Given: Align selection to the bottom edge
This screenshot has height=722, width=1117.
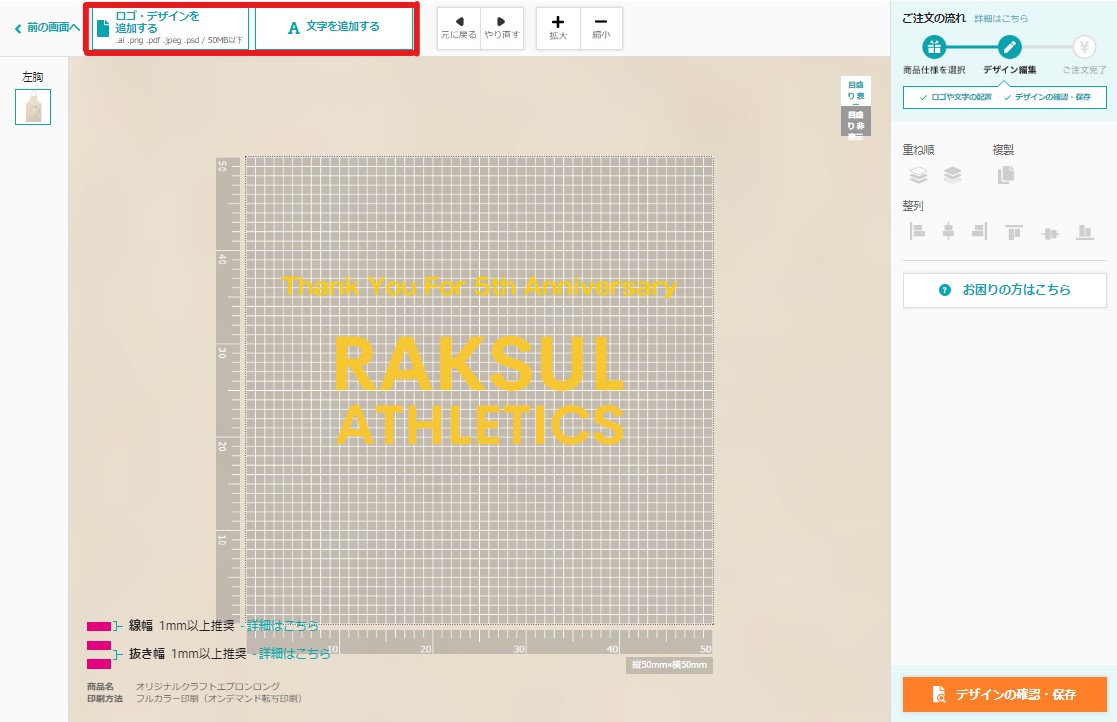Looking at the screenshot, I should click(1085, 232).
